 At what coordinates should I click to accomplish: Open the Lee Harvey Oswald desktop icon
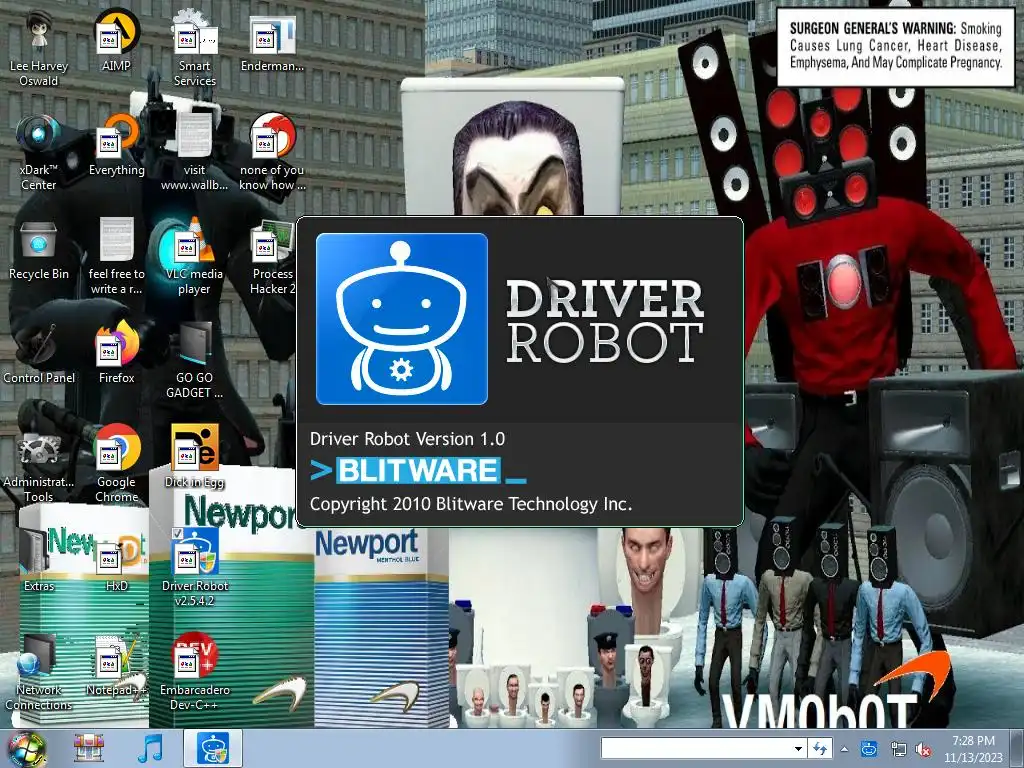[39, 49]
